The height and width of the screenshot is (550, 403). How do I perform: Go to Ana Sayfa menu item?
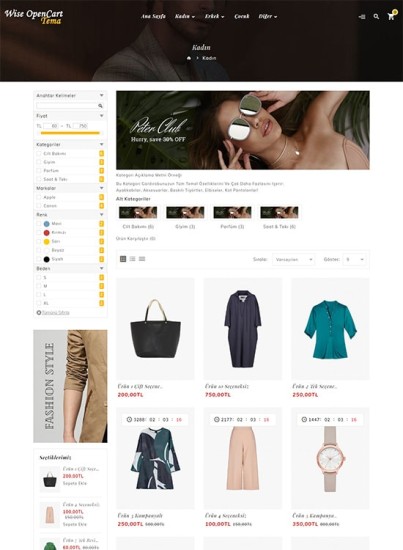[x=153, y=16]
